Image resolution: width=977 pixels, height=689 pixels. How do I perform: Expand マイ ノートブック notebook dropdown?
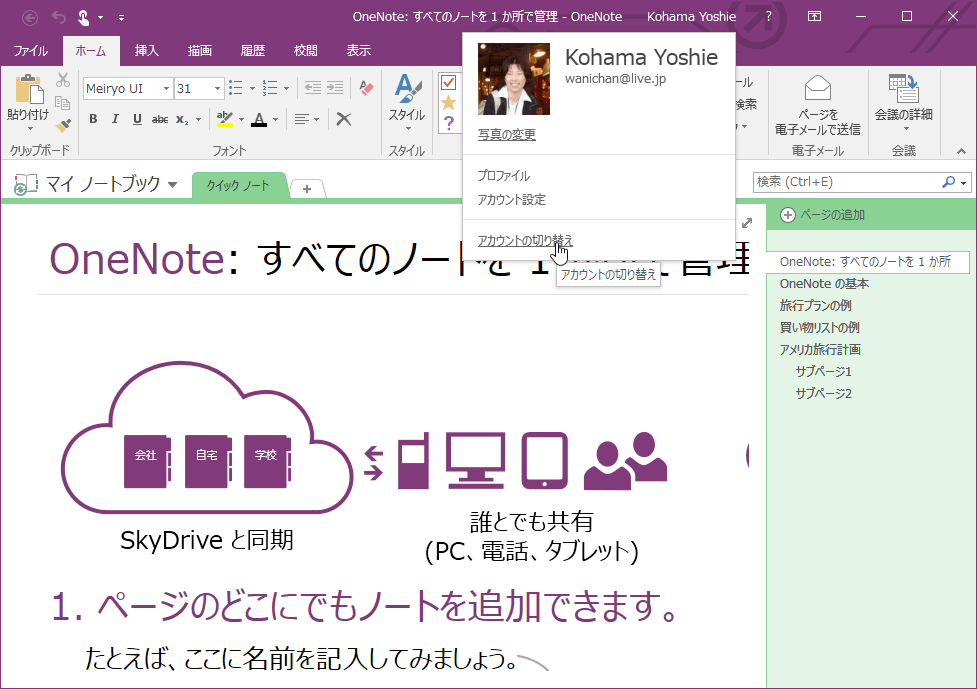[173, 184]
